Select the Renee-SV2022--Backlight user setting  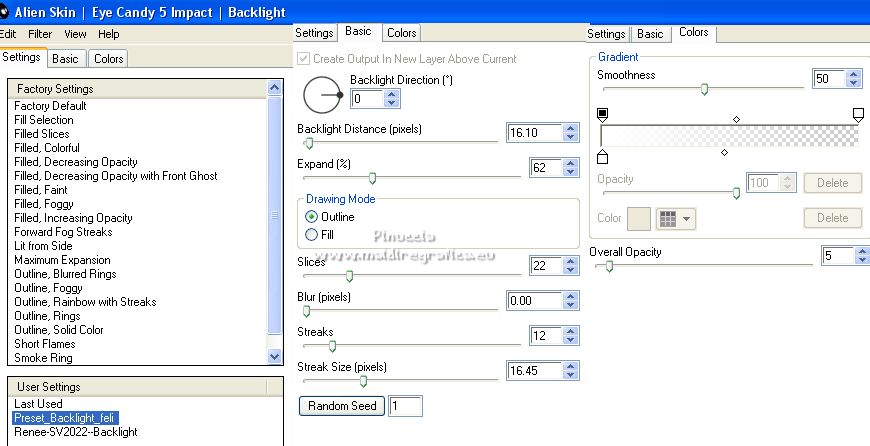75,432
